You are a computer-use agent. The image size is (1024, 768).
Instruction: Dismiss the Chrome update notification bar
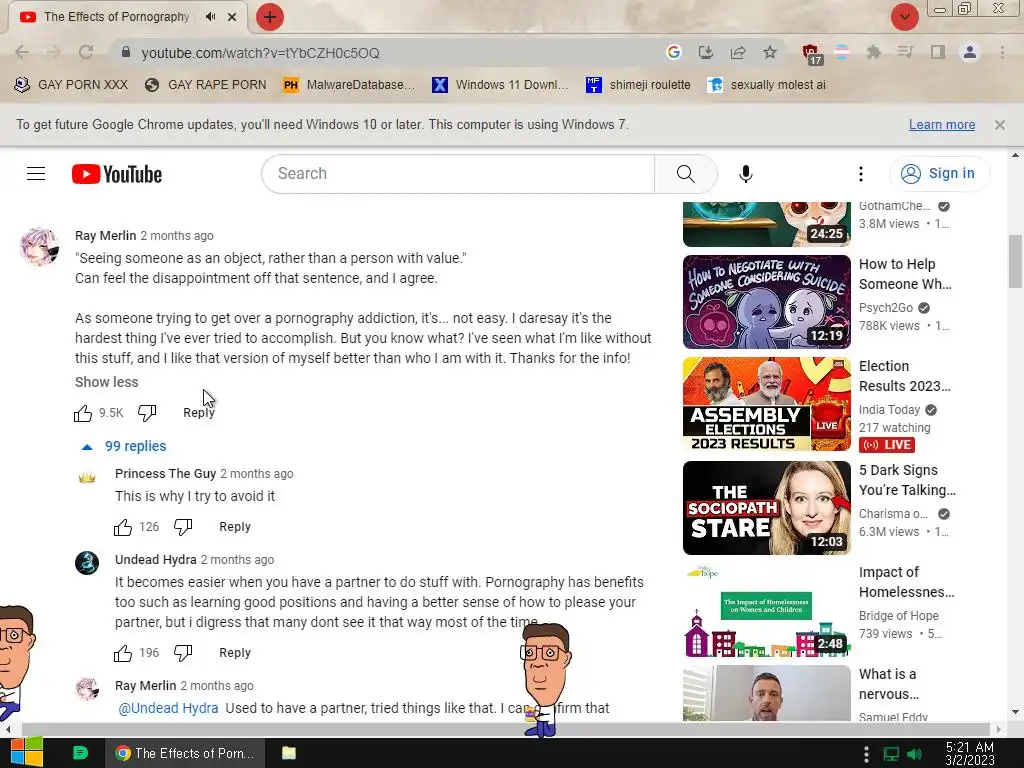[999, 125]
